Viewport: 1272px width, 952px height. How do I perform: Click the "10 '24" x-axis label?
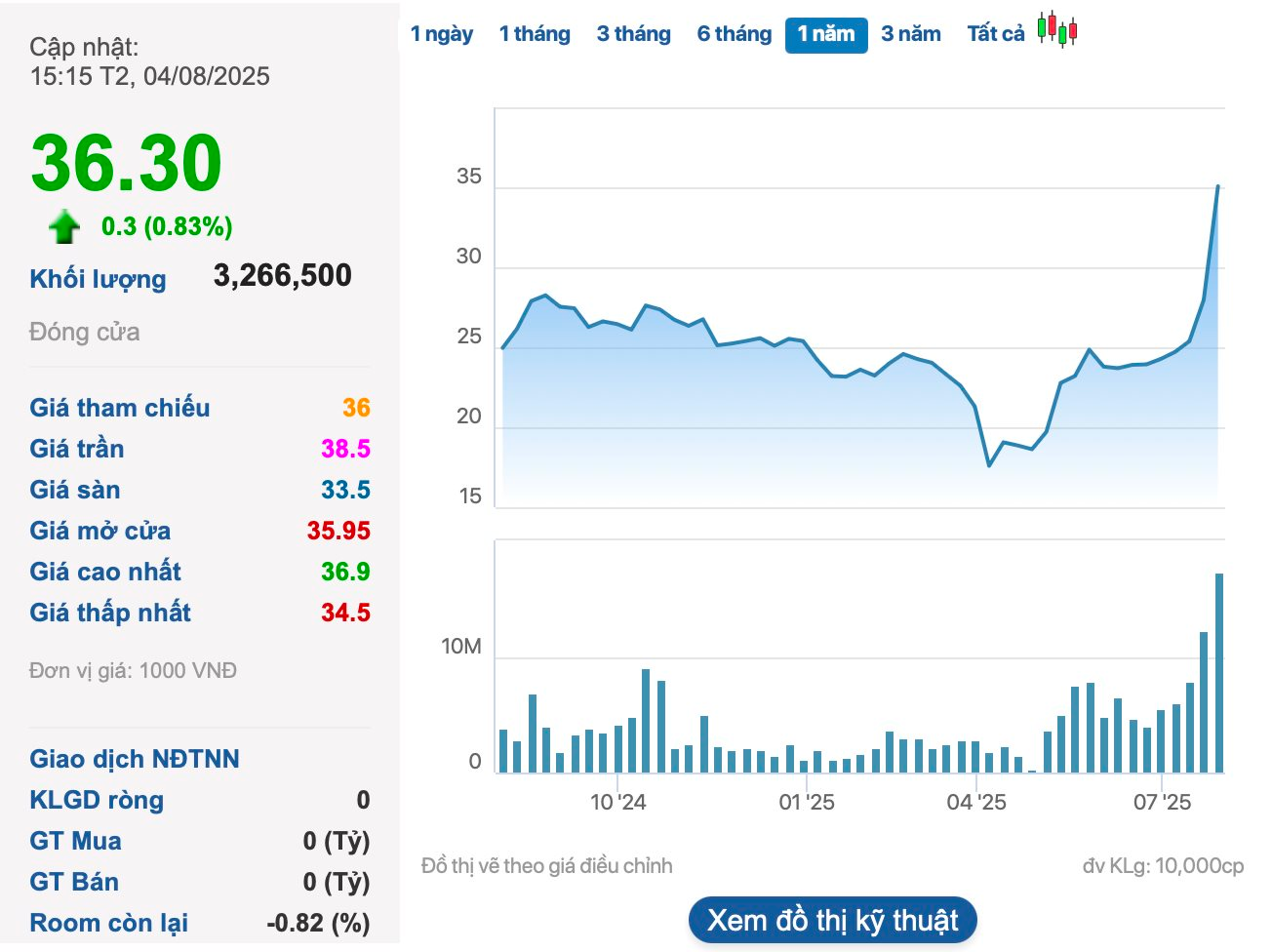click(x=617, y=802)
